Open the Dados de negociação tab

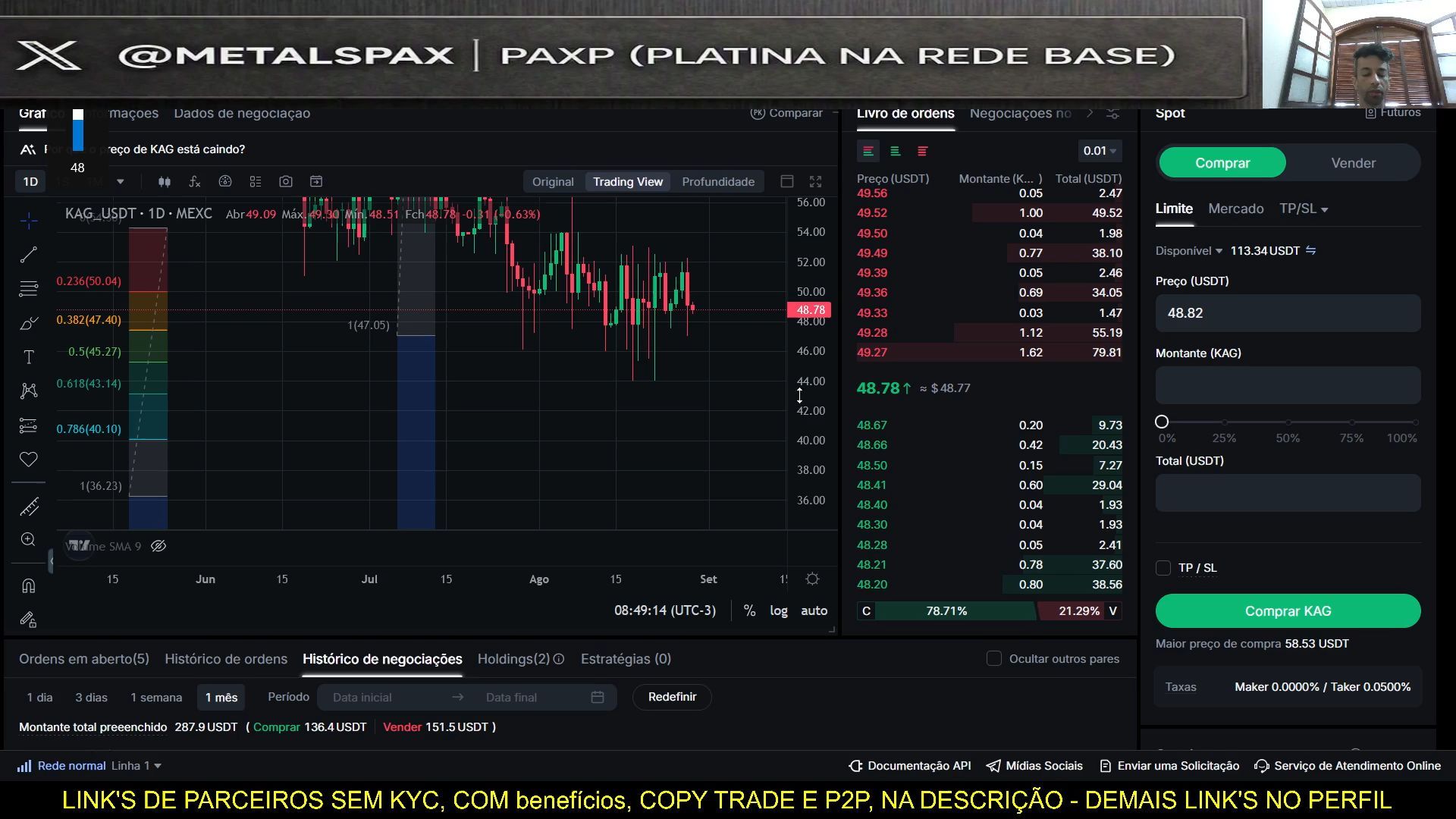[242, 114]
